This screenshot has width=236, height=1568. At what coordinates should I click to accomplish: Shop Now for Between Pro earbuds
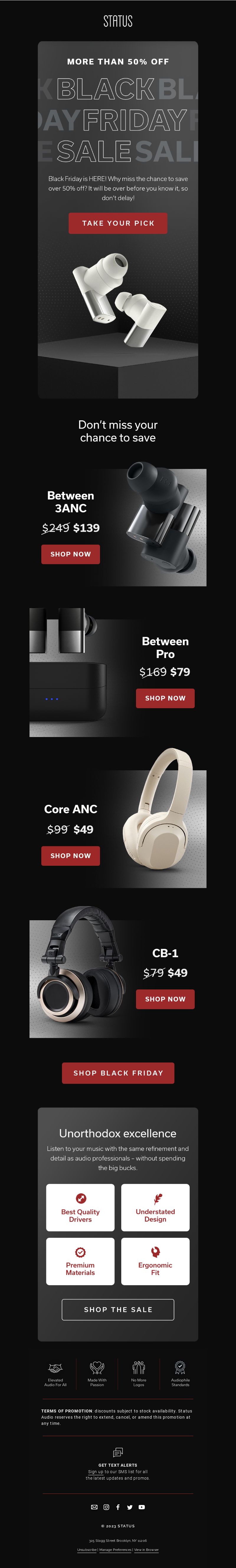pos(165,698)
